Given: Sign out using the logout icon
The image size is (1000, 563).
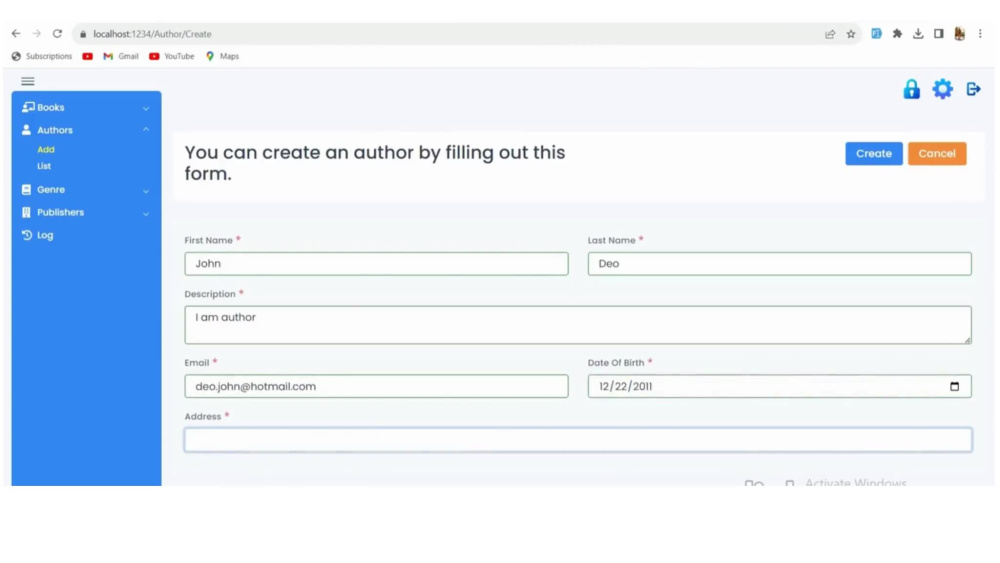Looking at the screenshot, I should [973, 89].
